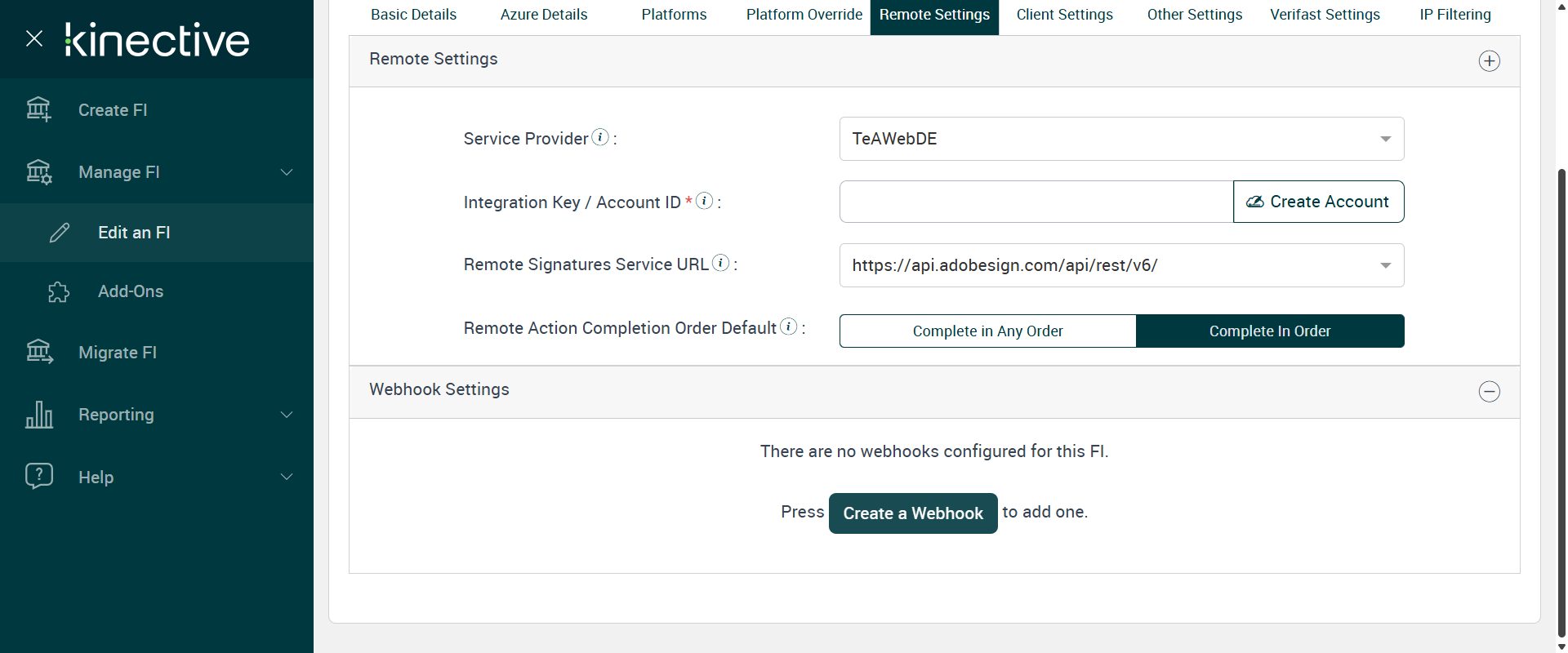This screenshot has width=1568, height=653.
Task: Close the sidebar with the X icon
Action: coord(34,38)
